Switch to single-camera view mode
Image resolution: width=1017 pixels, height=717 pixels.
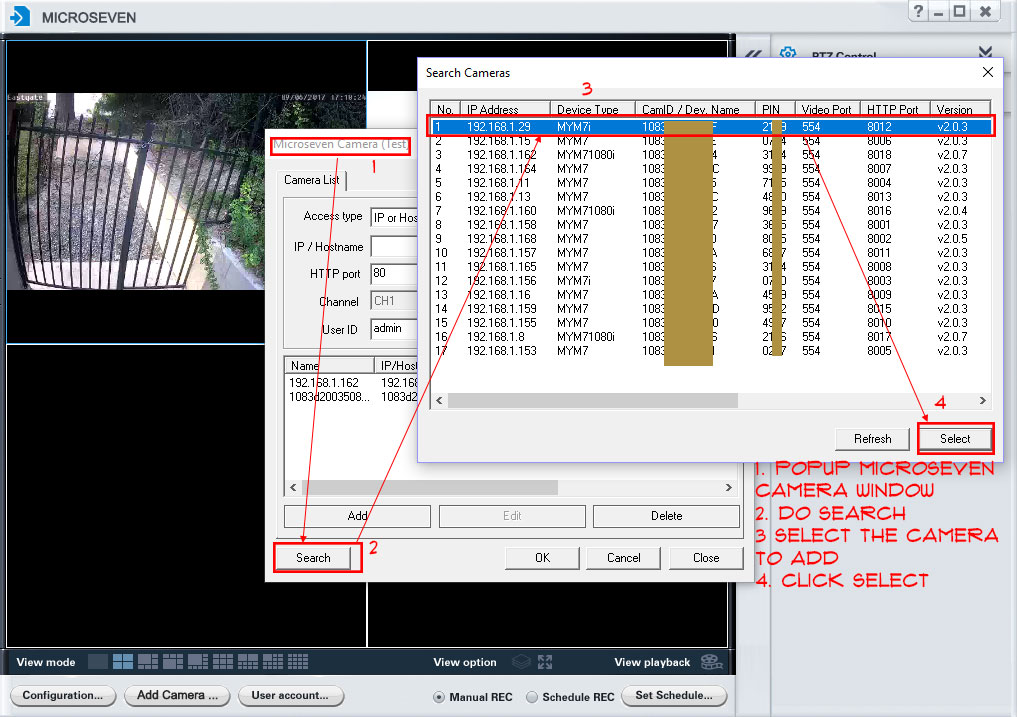coord(98,662)
